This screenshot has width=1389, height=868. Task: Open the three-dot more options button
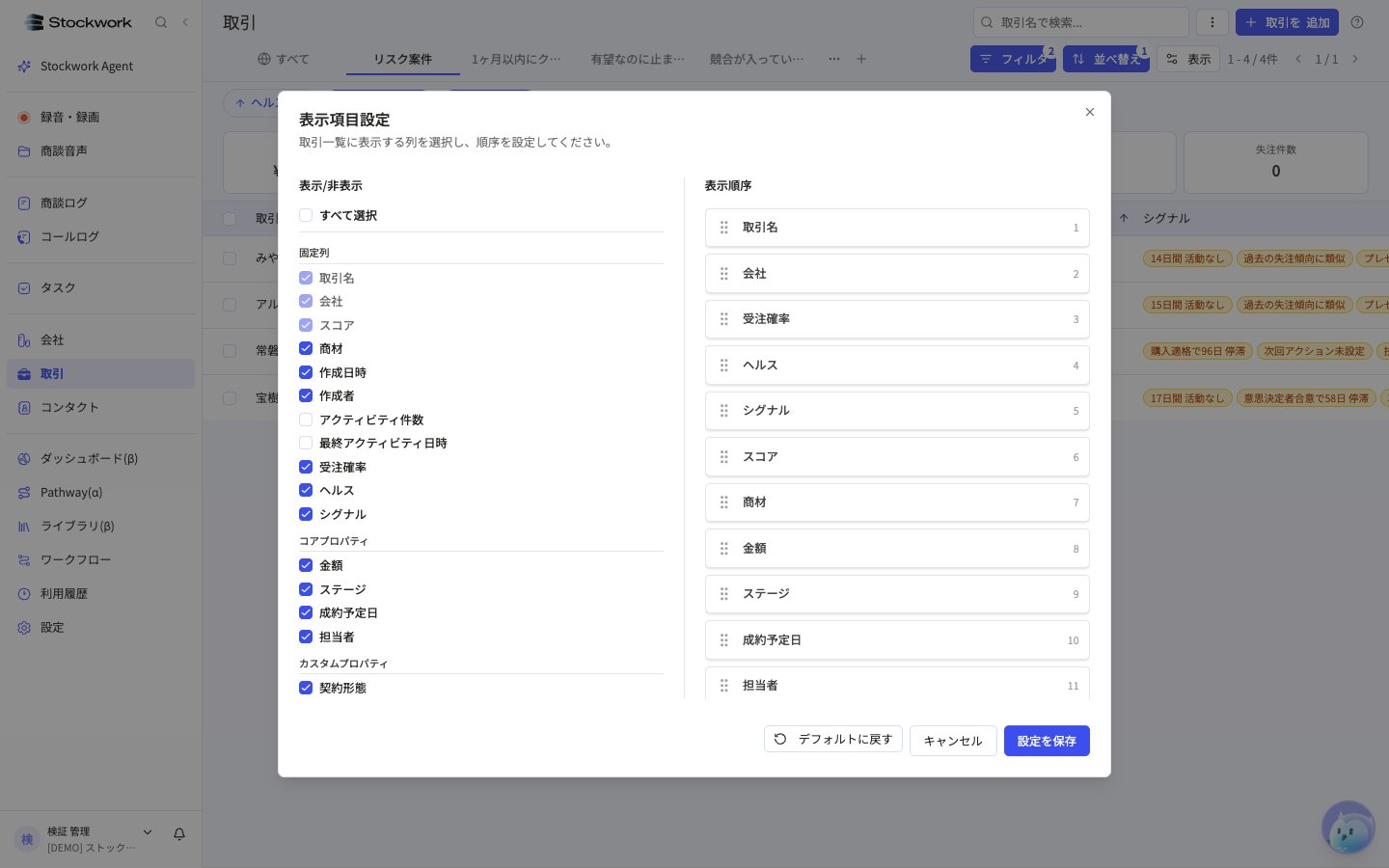pos(1212,22)
